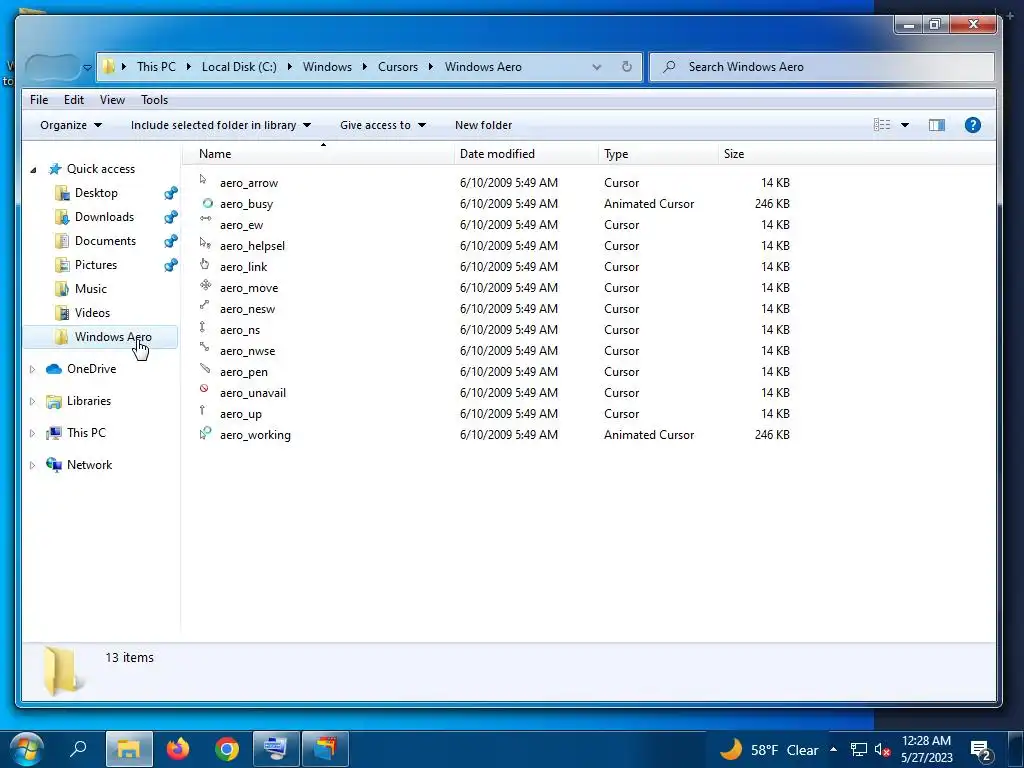Select the aero_ew cursor file icon
This screenshot has width=1024, height=768.
point(205,219)
